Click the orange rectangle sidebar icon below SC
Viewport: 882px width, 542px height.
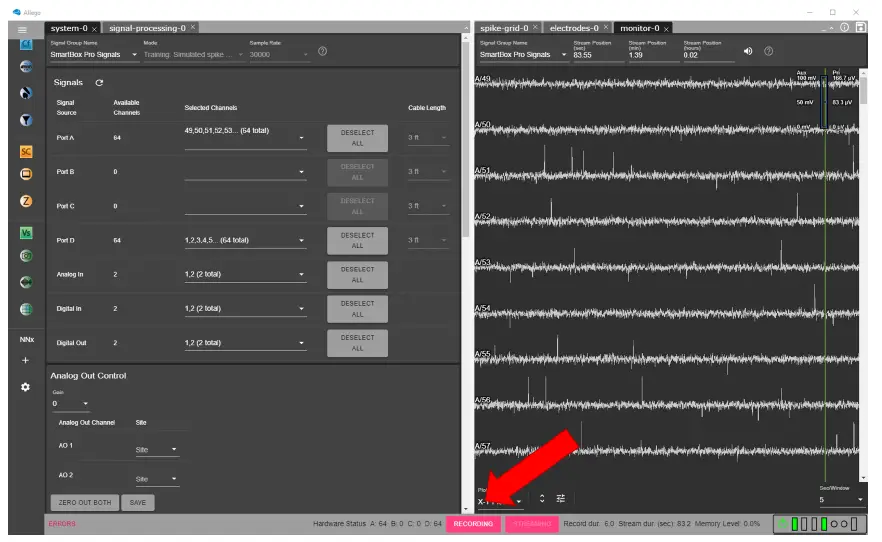click(x=26, y=174)
